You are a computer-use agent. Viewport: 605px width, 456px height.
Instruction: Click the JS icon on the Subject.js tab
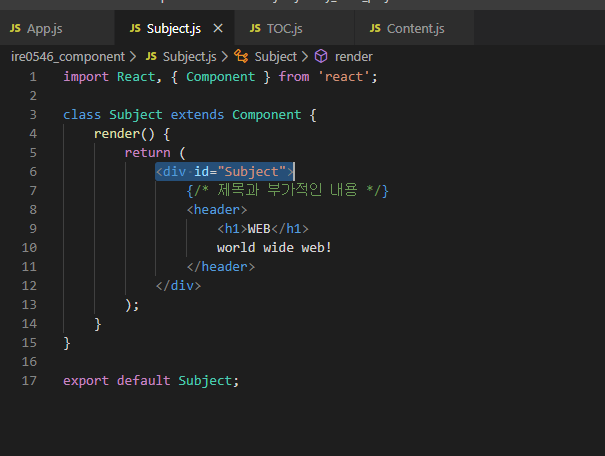(135, 28)
